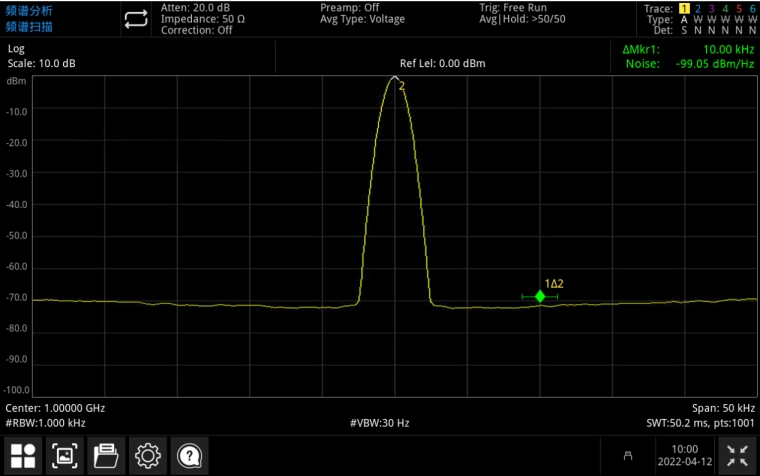
Task: Open the file manager folder icon
Action: coord(106,456)
